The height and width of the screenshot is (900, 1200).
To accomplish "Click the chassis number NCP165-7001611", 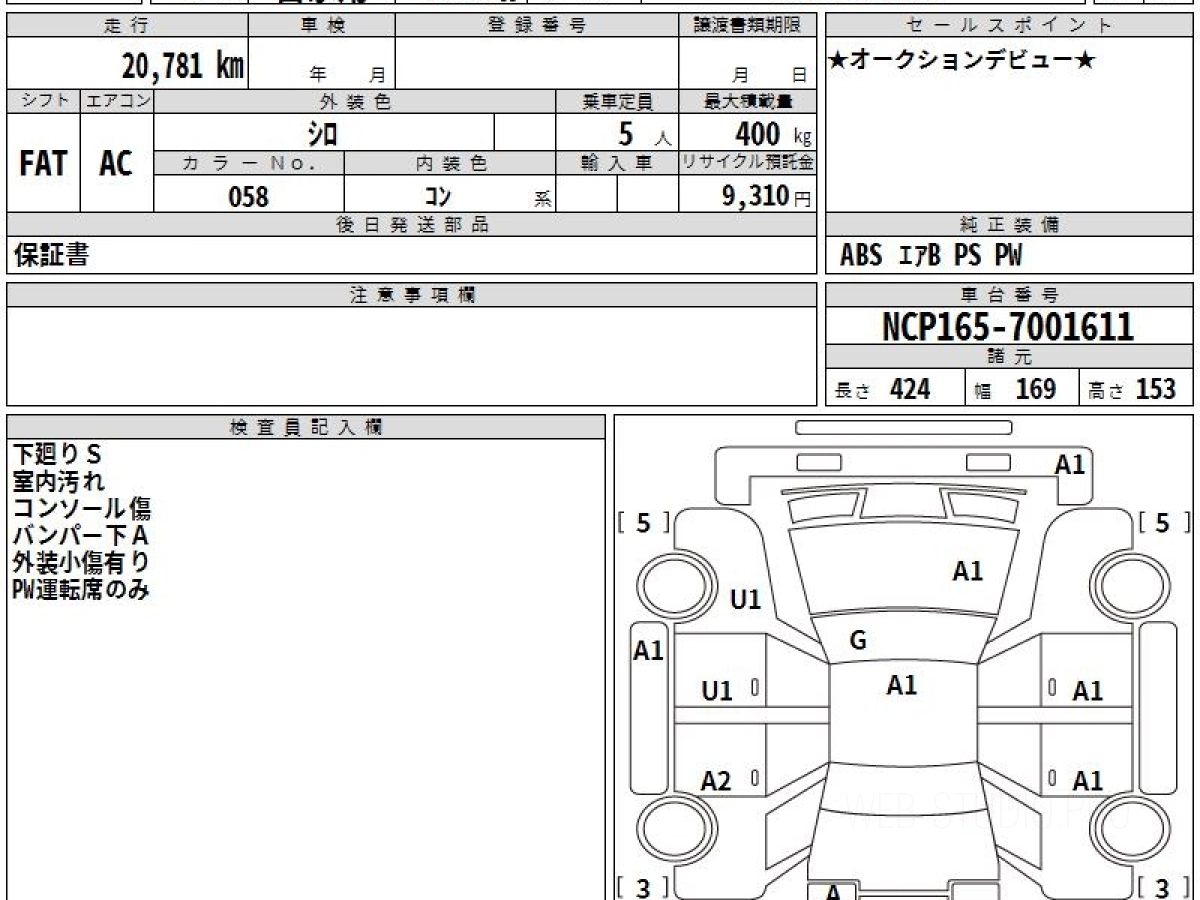I will pos(1008,327).
